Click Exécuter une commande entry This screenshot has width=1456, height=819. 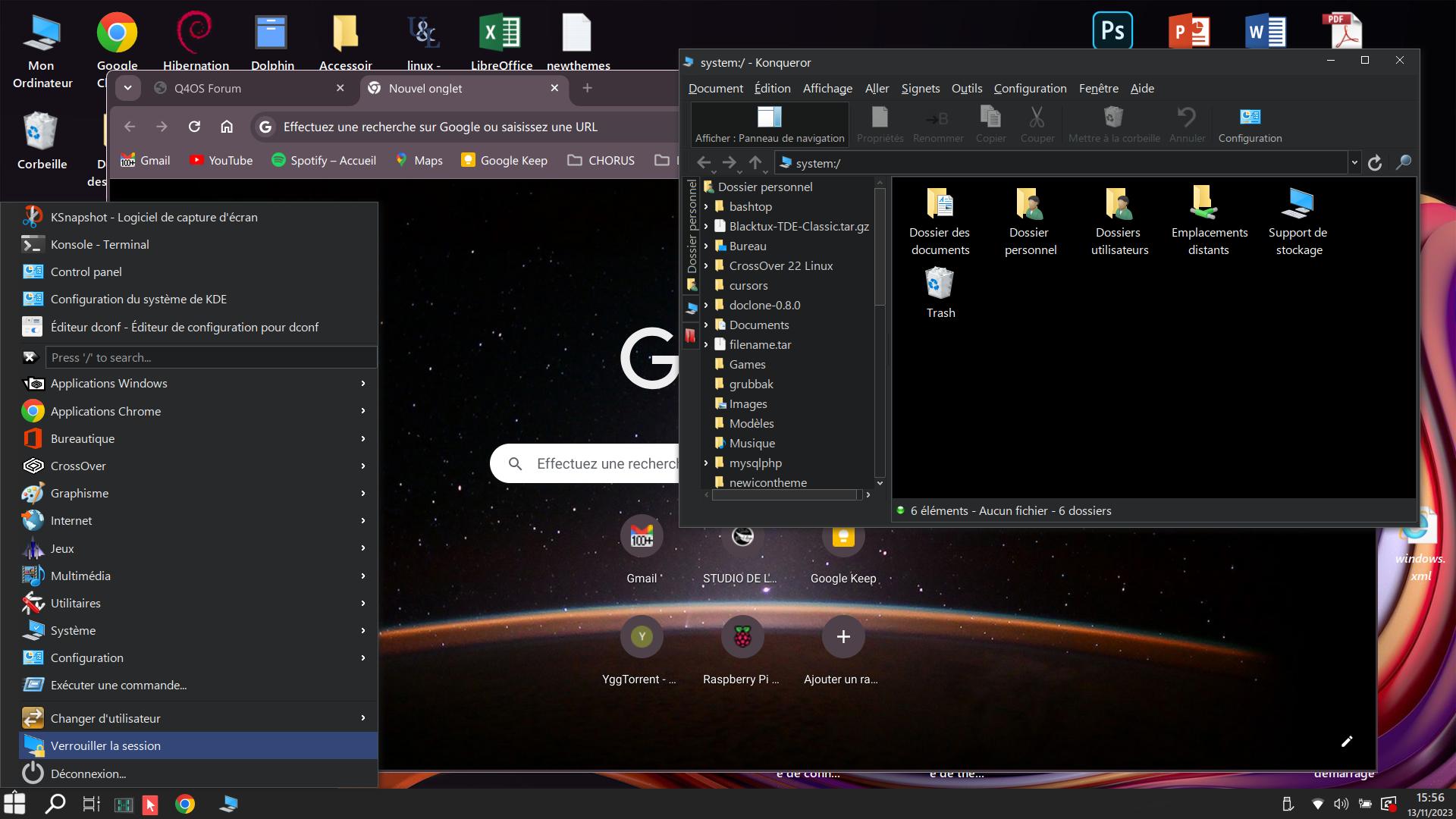[x=198, y=685]
